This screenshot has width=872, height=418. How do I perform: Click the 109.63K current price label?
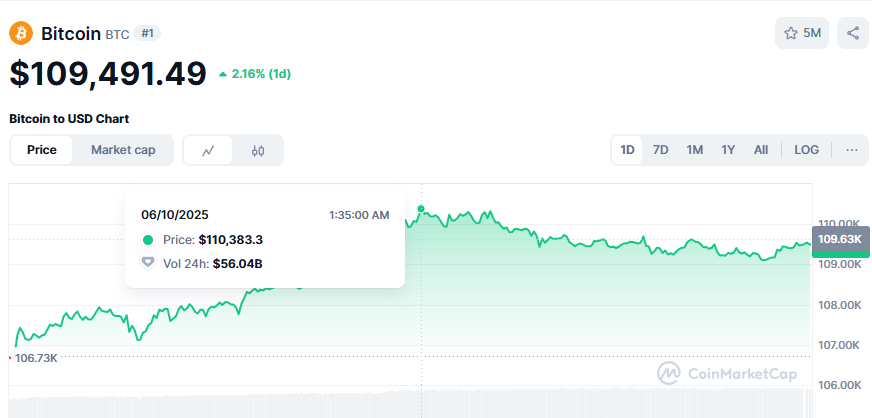pos(839,240)
